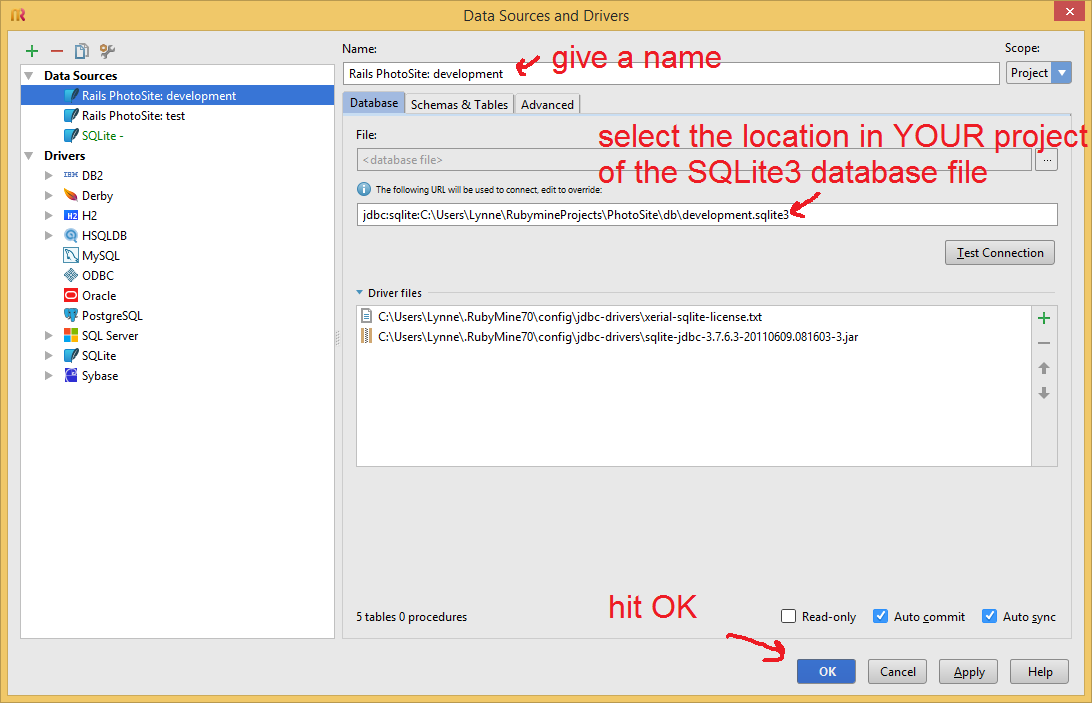Click the JDBC URL input field

pyautogui.click(x=706, y=215)
